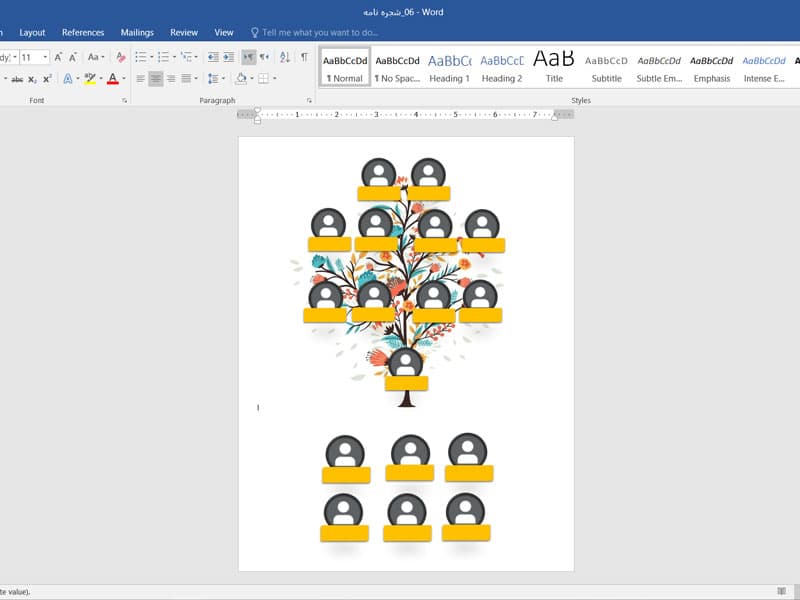Viewport: 800px width, 600px height.
Task: Apply the Title style
Action: coord(554,67)
